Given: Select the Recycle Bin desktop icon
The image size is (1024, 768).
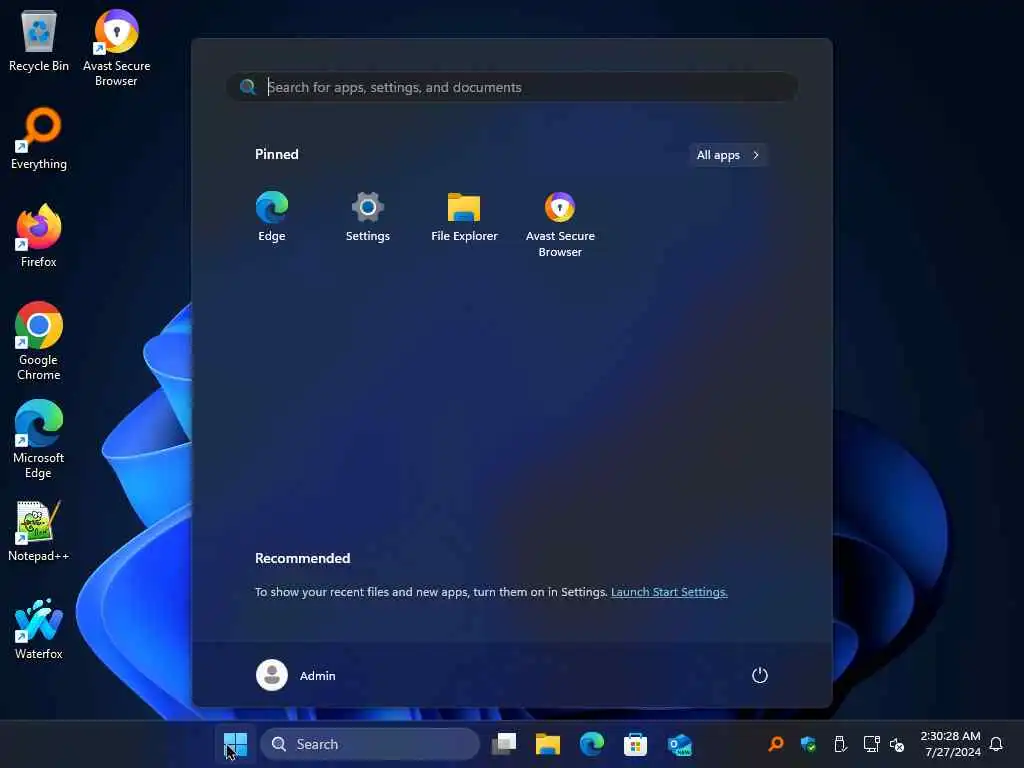Looking at the screenshot, I should [x=39, y=41].
